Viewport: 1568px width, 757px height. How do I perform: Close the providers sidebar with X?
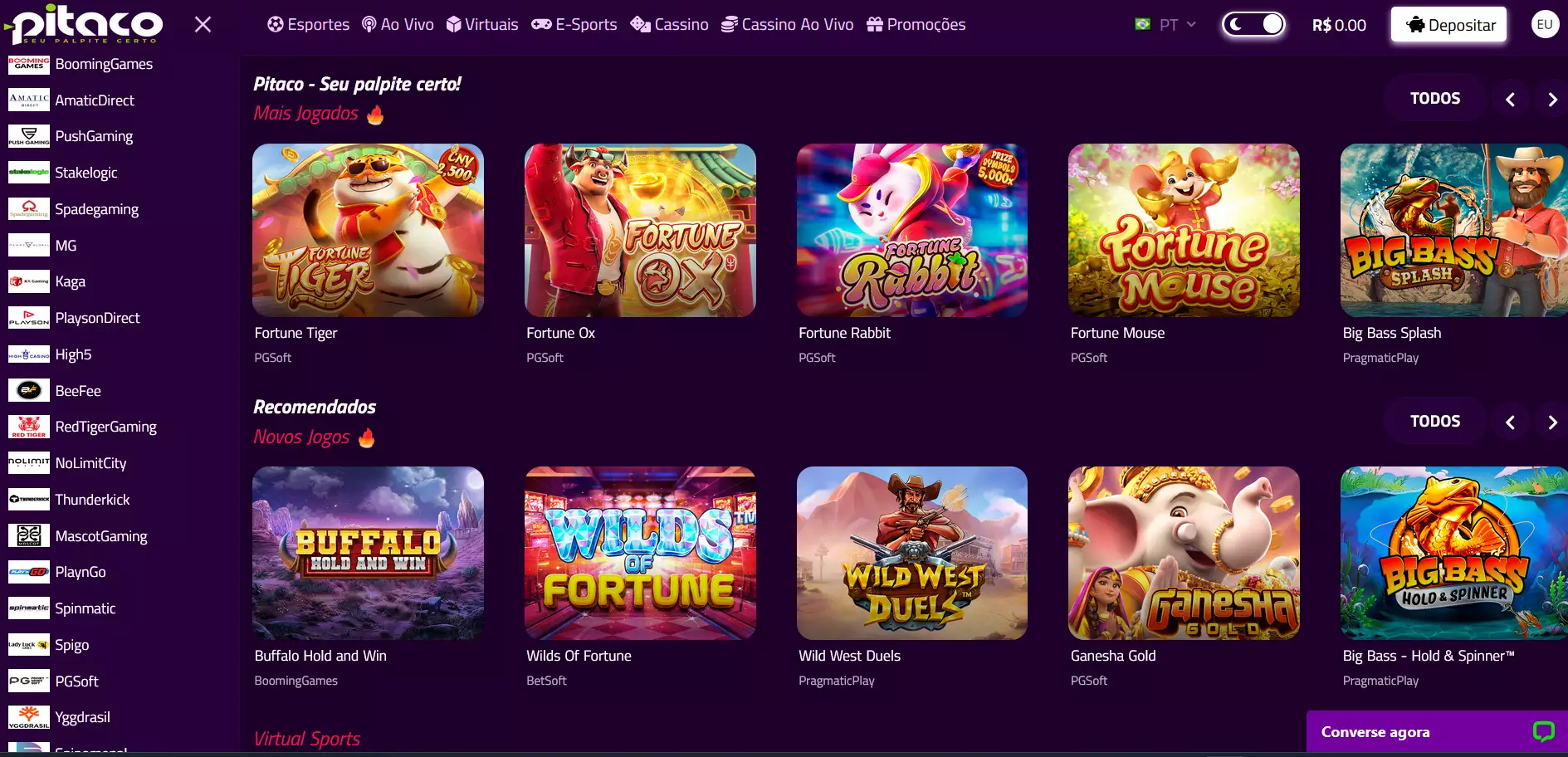[203, 25]
